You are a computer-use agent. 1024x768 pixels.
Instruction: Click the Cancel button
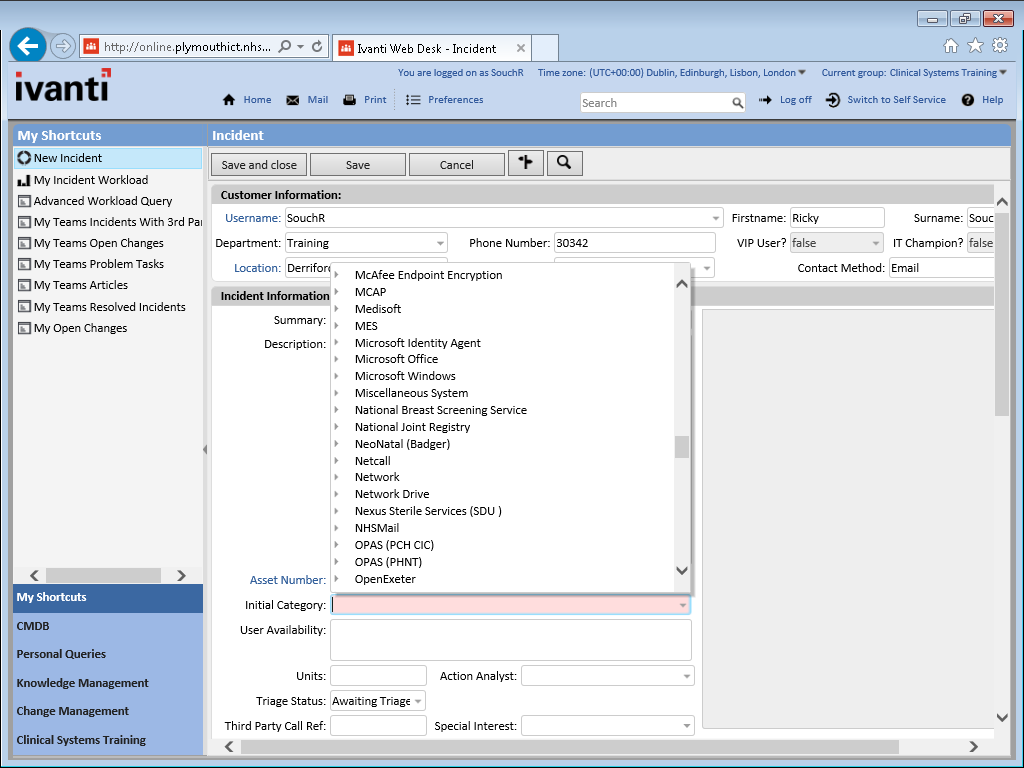(x=456, y=165)
